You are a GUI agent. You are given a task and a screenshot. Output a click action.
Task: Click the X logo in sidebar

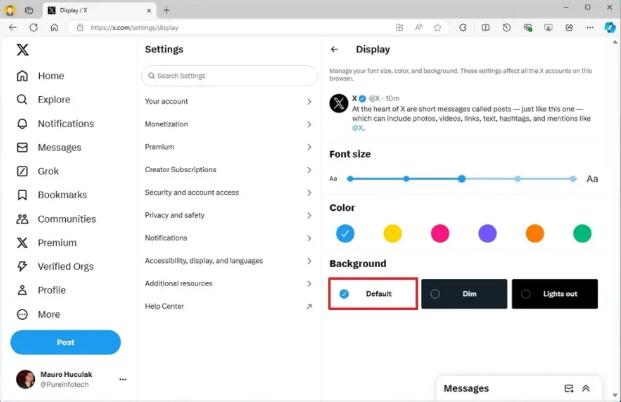tap(23, 50)
